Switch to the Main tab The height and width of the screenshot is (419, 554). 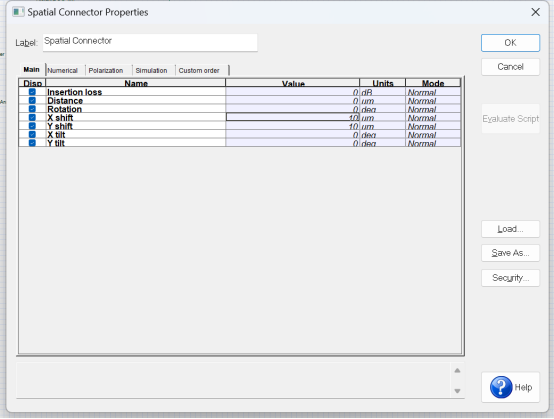[31, 70]
